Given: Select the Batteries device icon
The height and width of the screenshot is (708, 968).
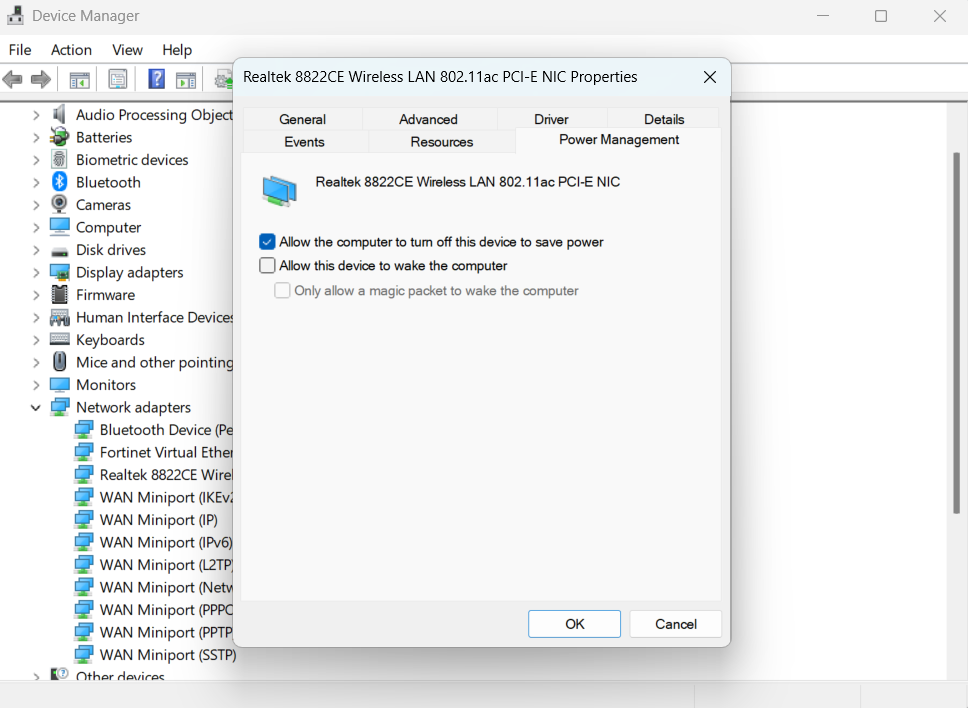Looking at the screenshot, I should pyautogui.click(x=59, y=137).
